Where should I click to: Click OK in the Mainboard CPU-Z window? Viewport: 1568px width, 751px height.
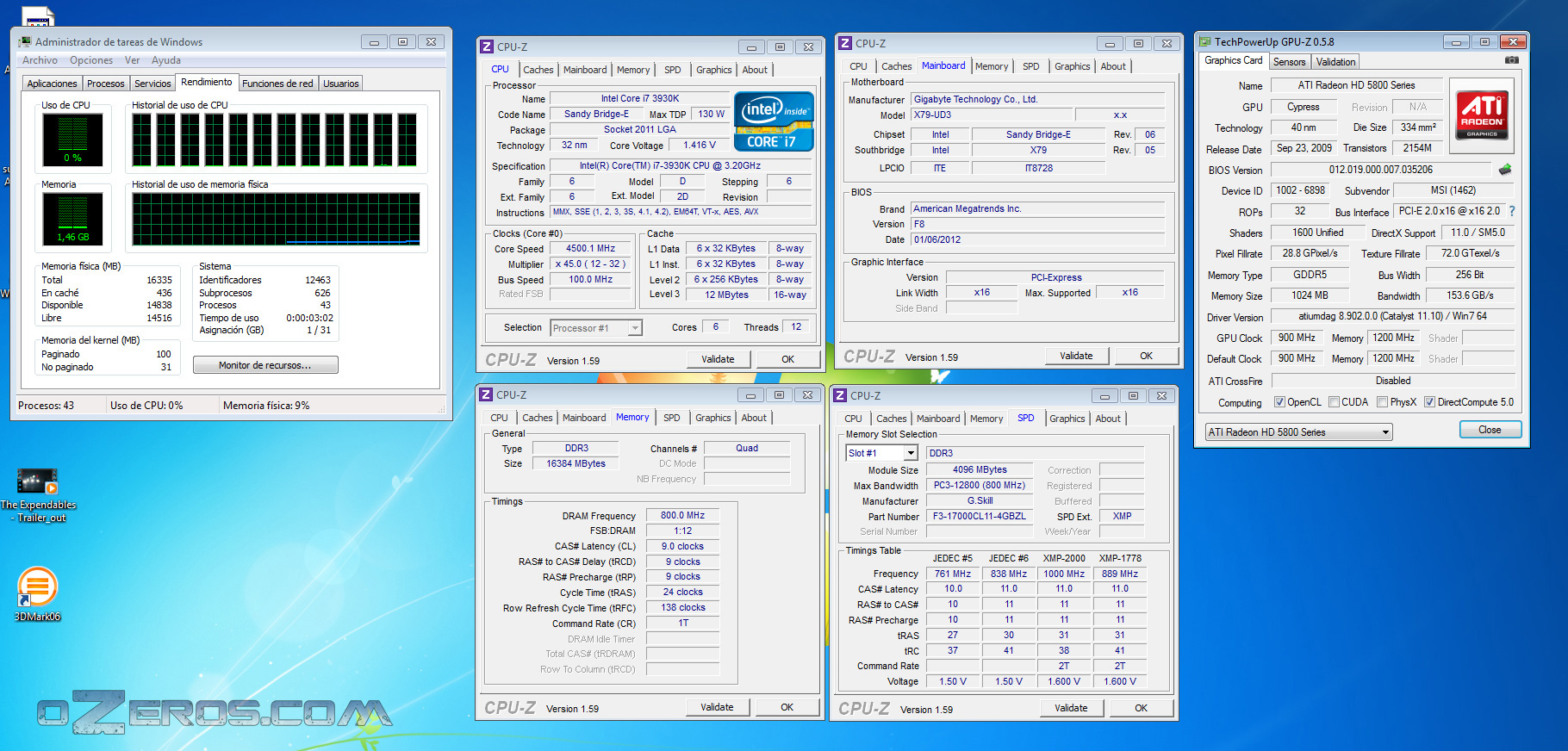(1146, 356)
